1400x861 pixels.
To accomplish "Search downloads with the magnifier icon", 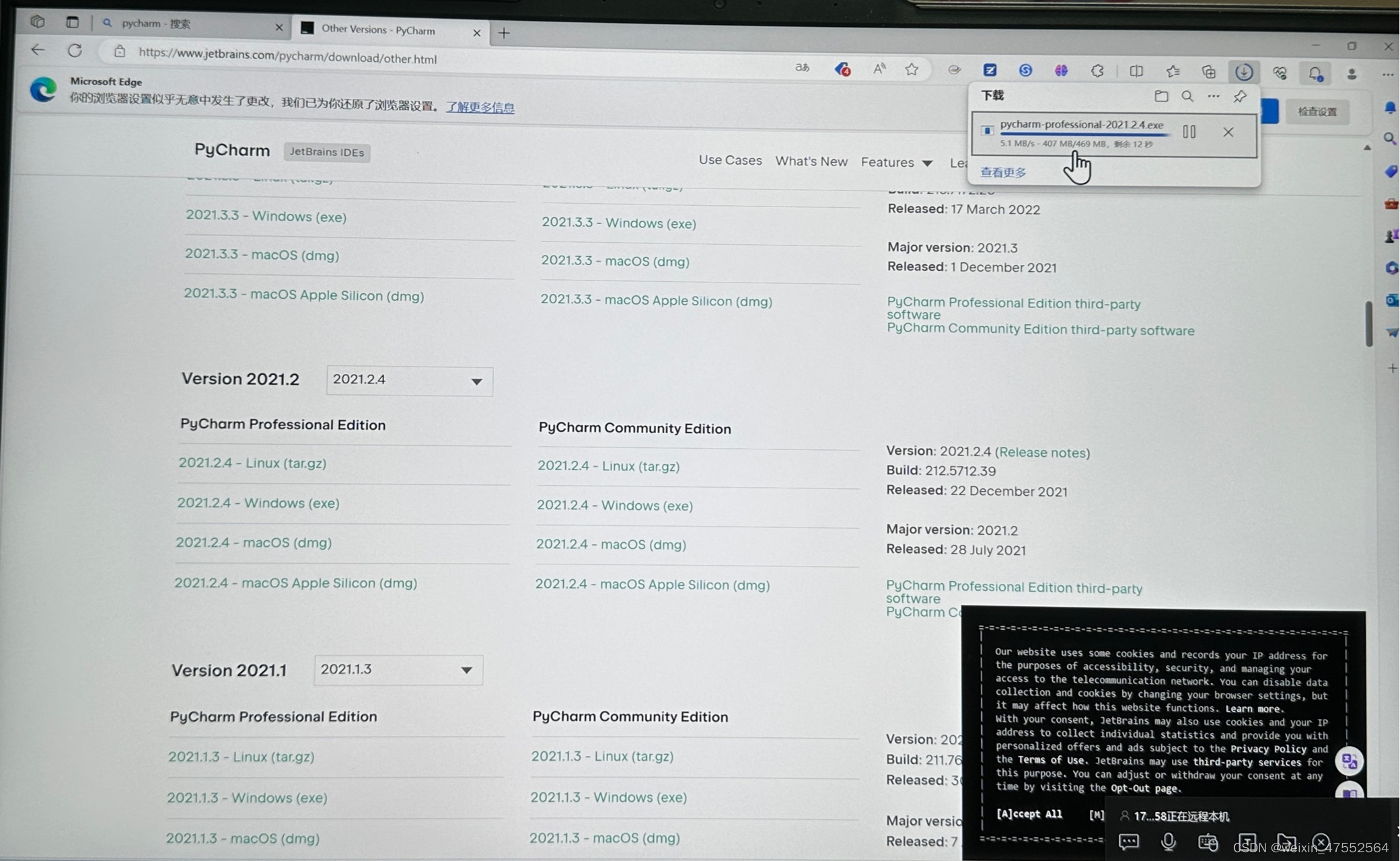I will [1187, 96].
